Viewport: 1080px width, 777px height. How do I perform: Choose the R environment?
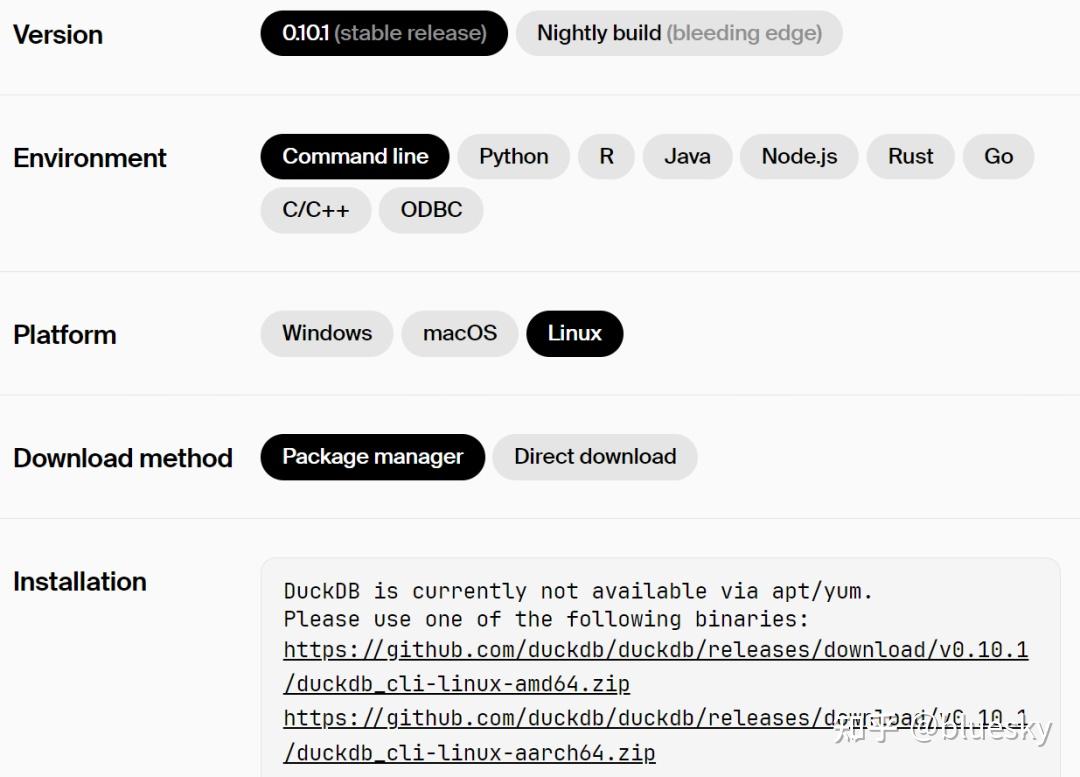[x=606, y=156]
